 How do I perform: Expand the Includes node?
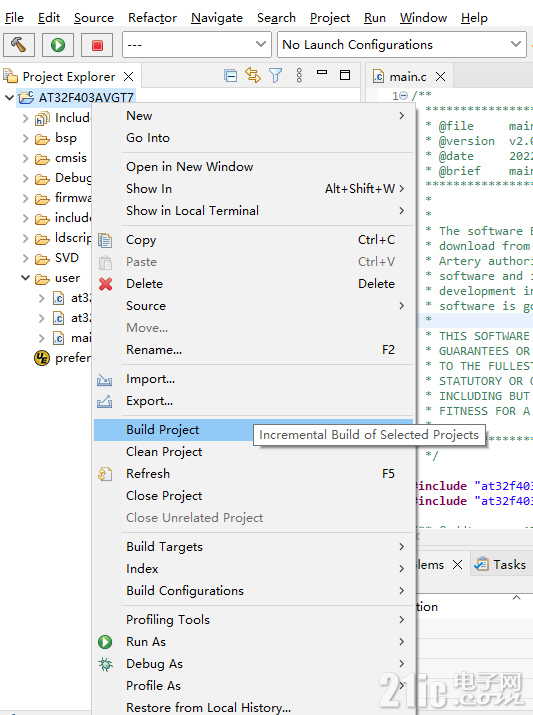click(26, 119)
